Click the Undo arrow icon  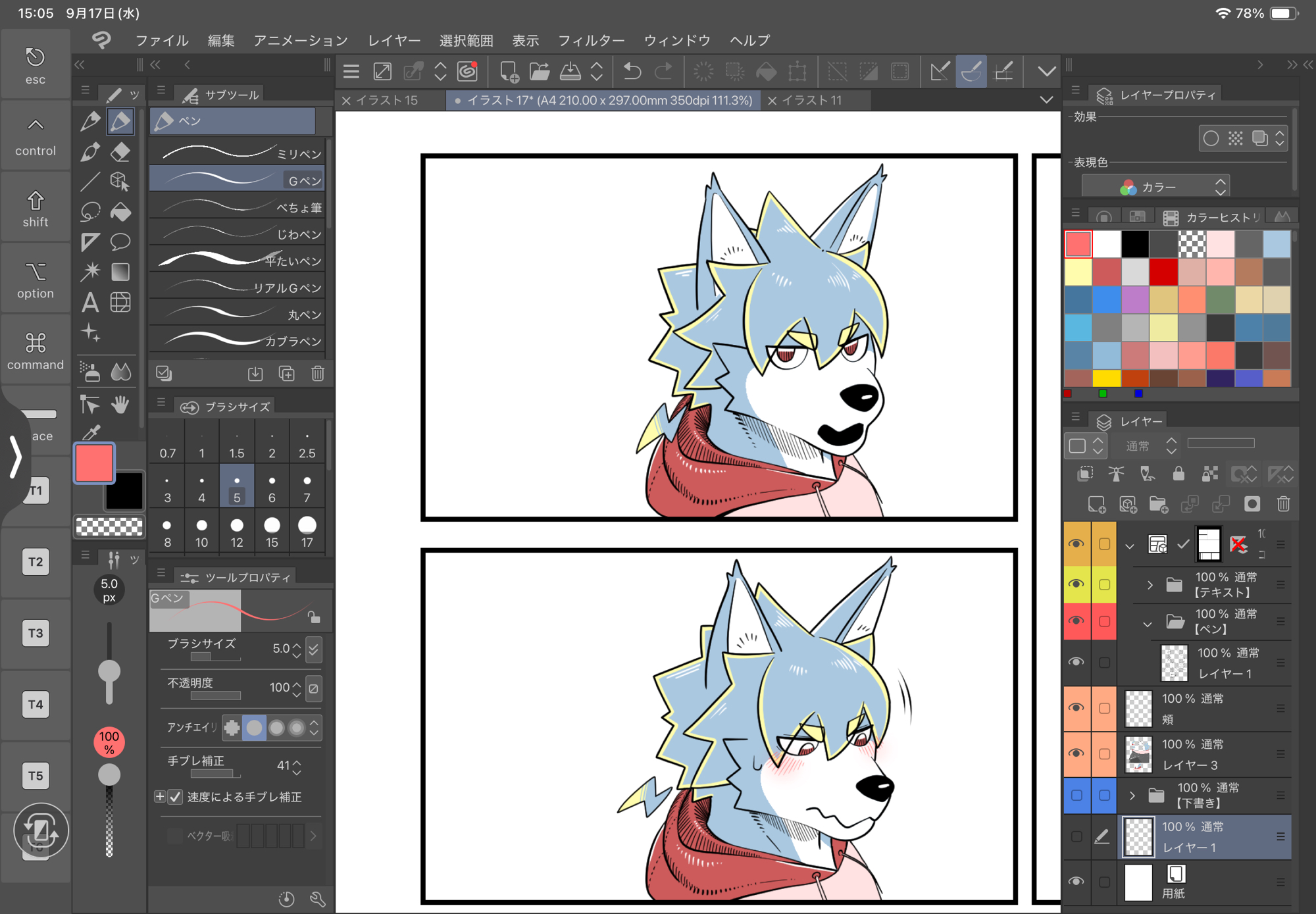tap(632, 71)
